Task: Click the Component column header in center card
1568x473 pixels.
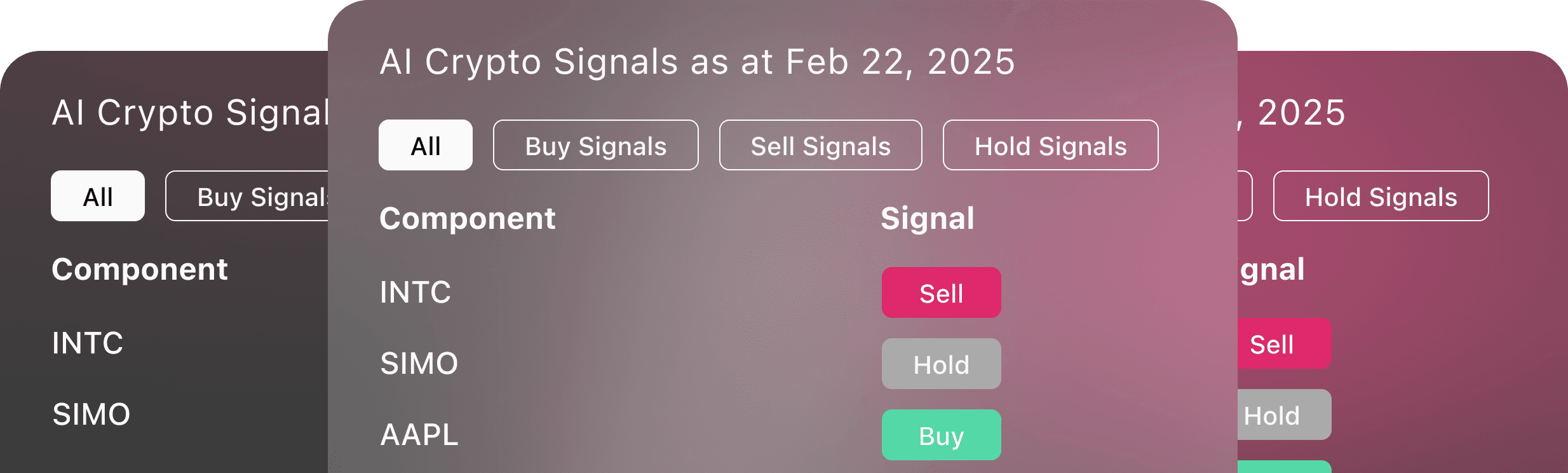Action: click(468, 219)
